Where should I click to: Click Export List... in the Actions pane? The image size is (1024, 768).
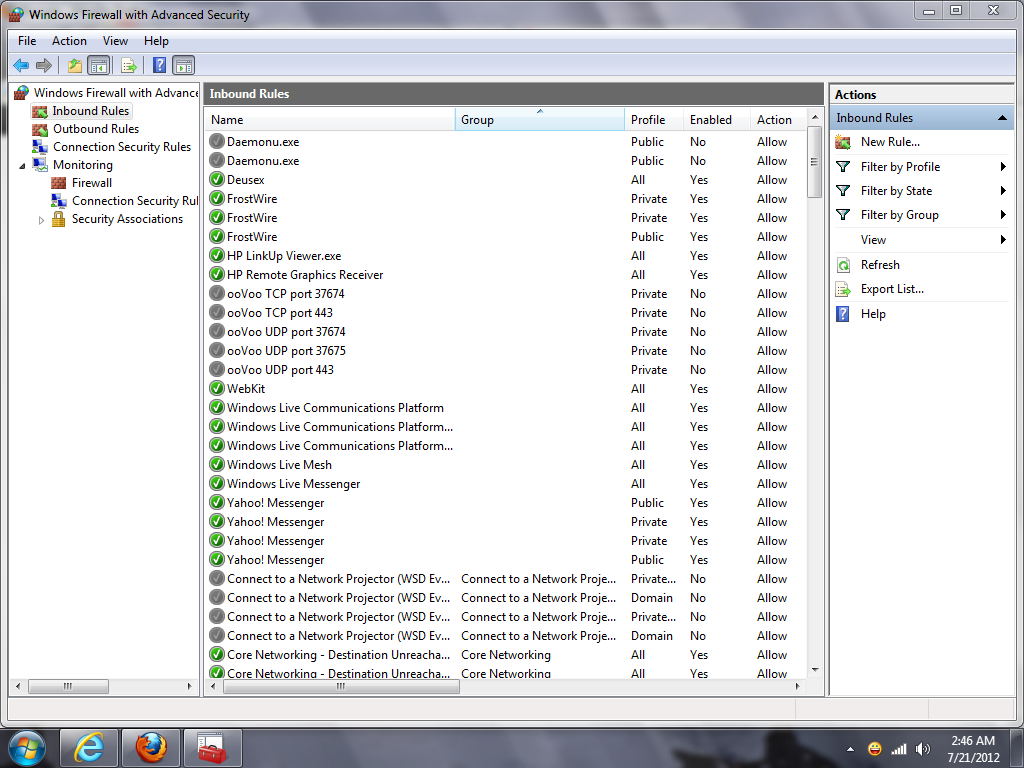[892, 289]
